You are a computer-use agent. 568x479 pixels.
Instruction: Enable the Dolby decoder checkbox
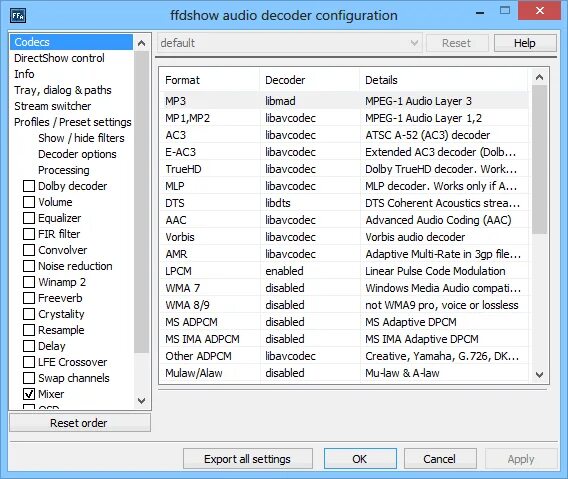pyautogui.click(x=29, y=186)
